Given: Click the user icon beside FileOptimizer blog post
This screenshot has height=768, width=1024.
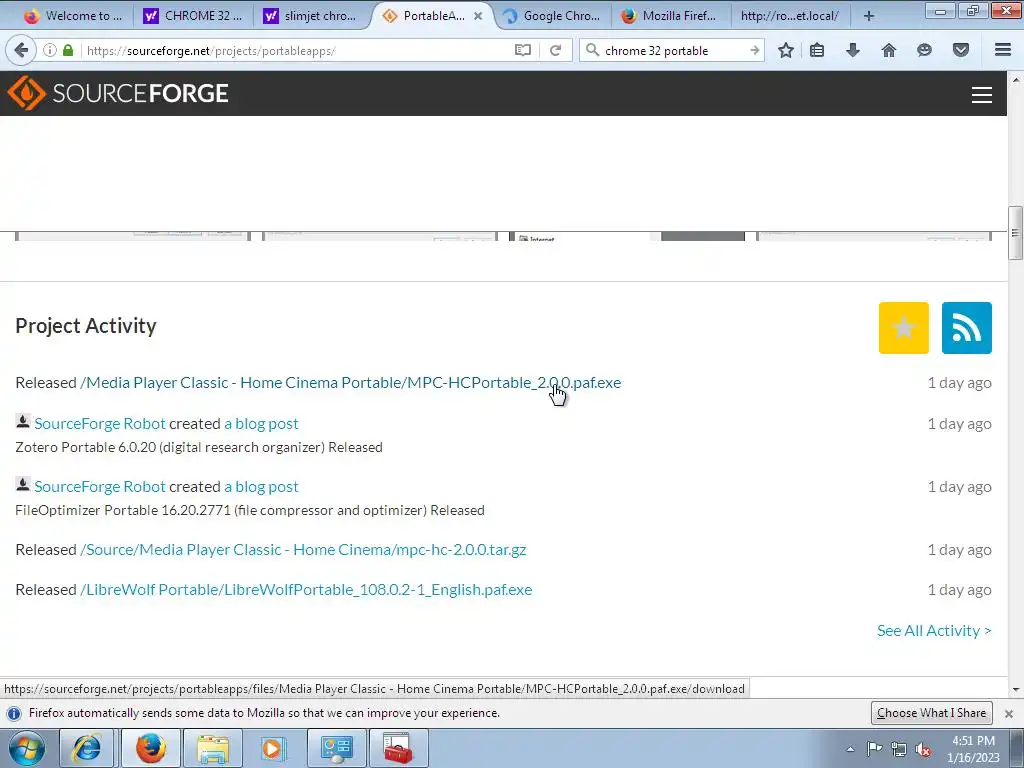Looking at the screenshot, I should click(23, 485).
